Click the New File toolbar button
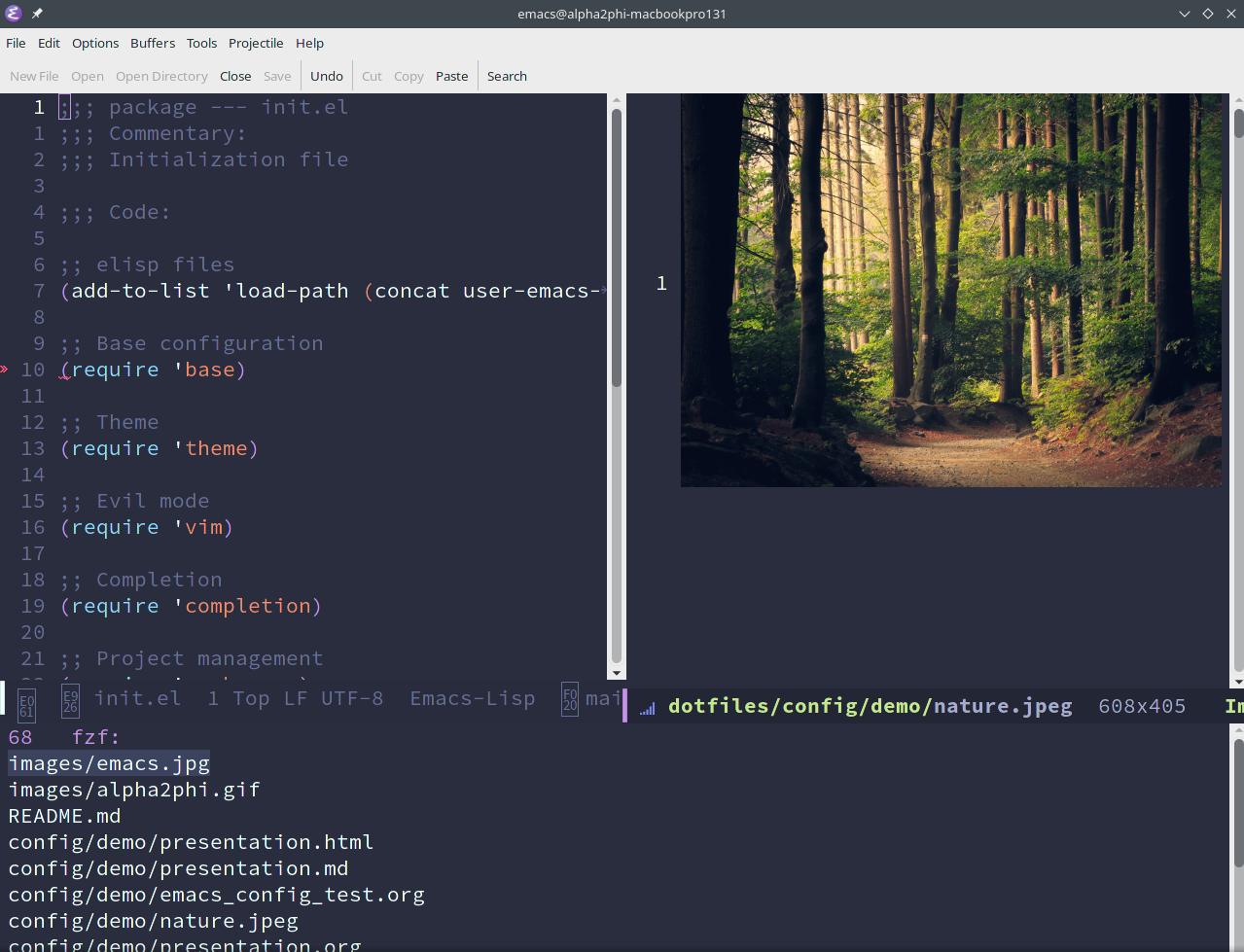 [x=34, y=76]
